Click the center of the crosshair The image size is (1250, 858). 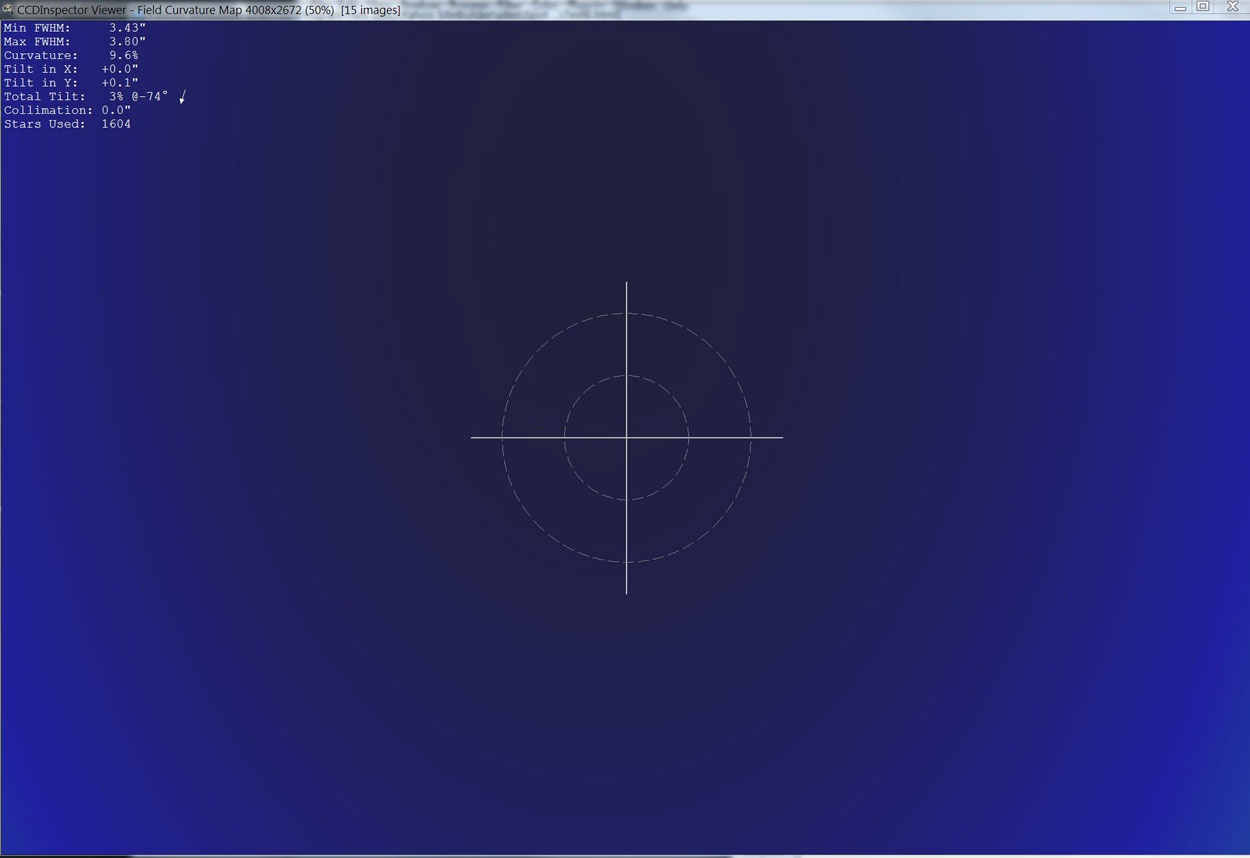(x=627, y=437)
